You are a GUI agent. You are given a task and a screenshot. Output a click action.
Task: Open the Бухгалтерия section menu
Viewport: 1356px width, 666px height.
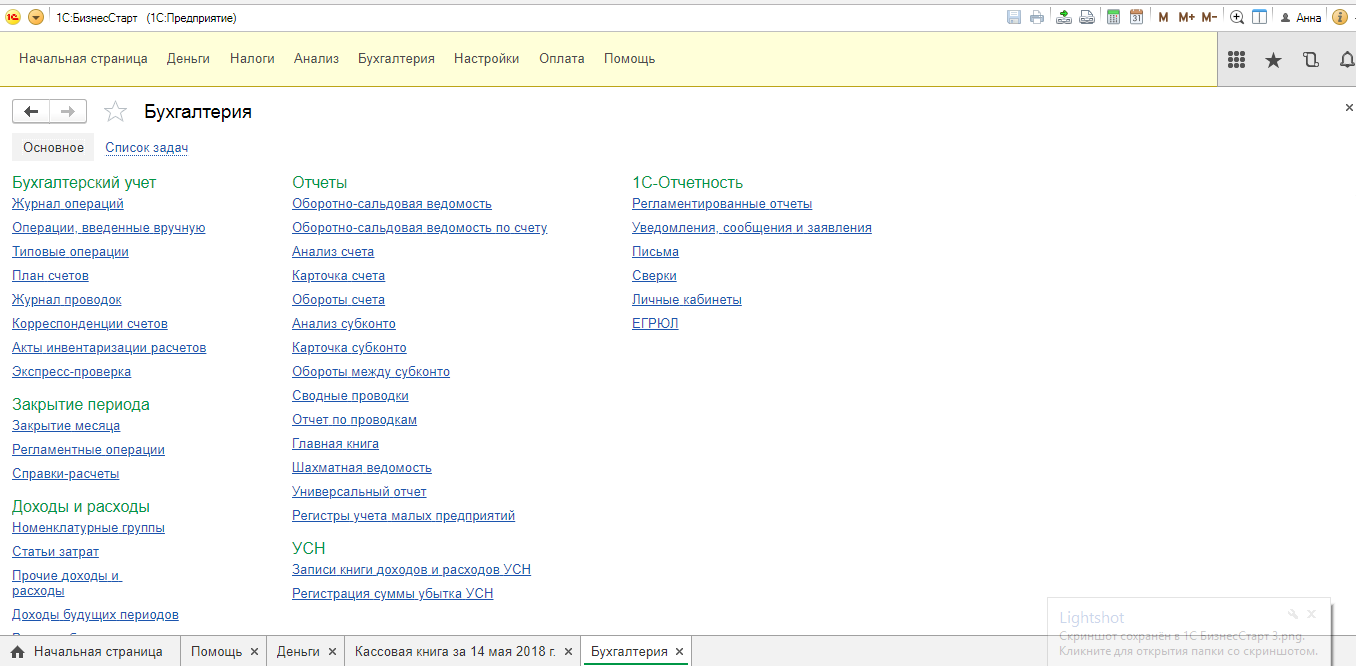point(396,58)
